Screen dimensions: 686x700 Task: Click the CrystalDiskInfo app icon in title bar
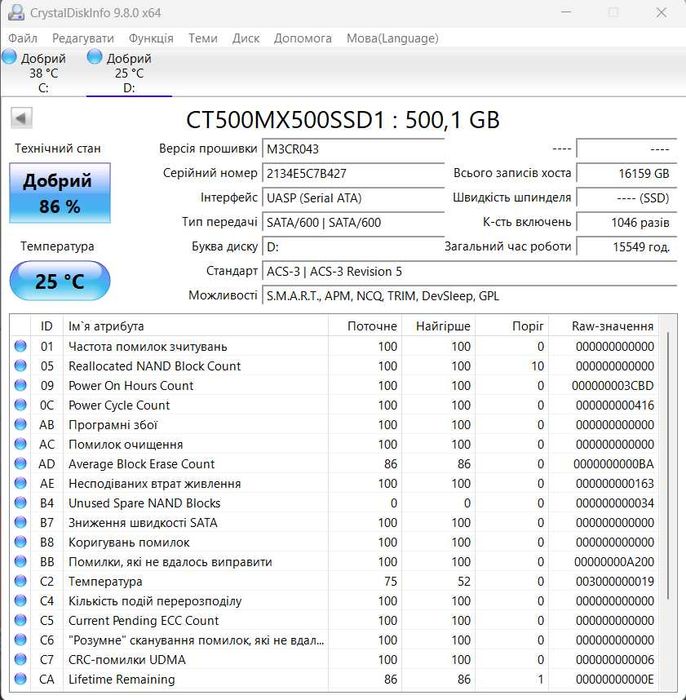16,12
